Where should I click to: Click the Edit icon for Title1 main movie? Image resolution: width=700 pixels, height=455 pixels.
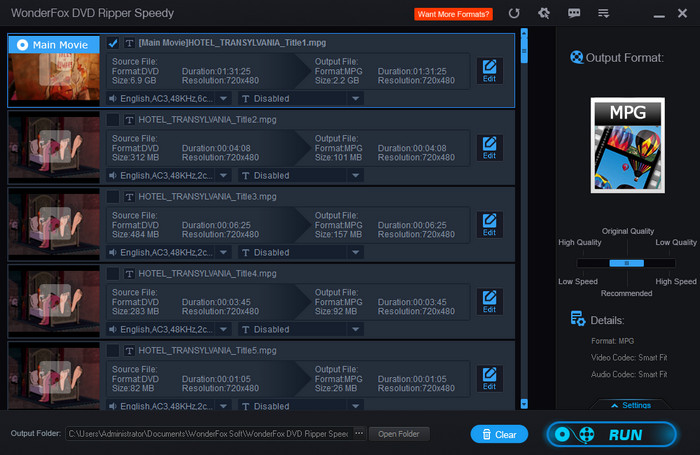click(x=489, y=71)
